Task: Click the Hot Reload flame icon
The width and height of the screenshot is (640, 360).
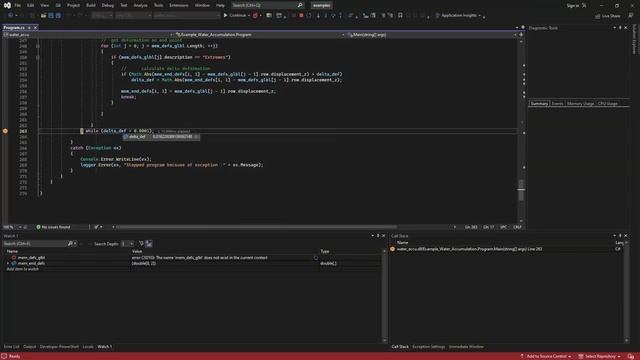Action: pyautogui.click(x=255, y=16)
